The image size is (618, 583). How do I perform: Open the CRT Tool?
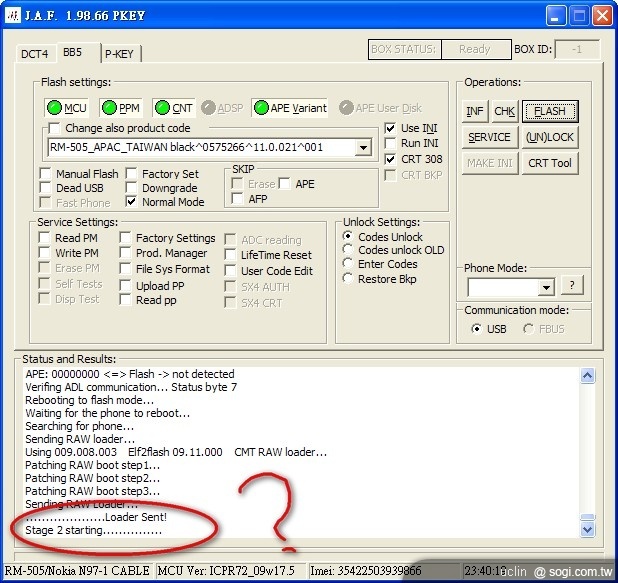pyautogui.click(x=550, y=163)
